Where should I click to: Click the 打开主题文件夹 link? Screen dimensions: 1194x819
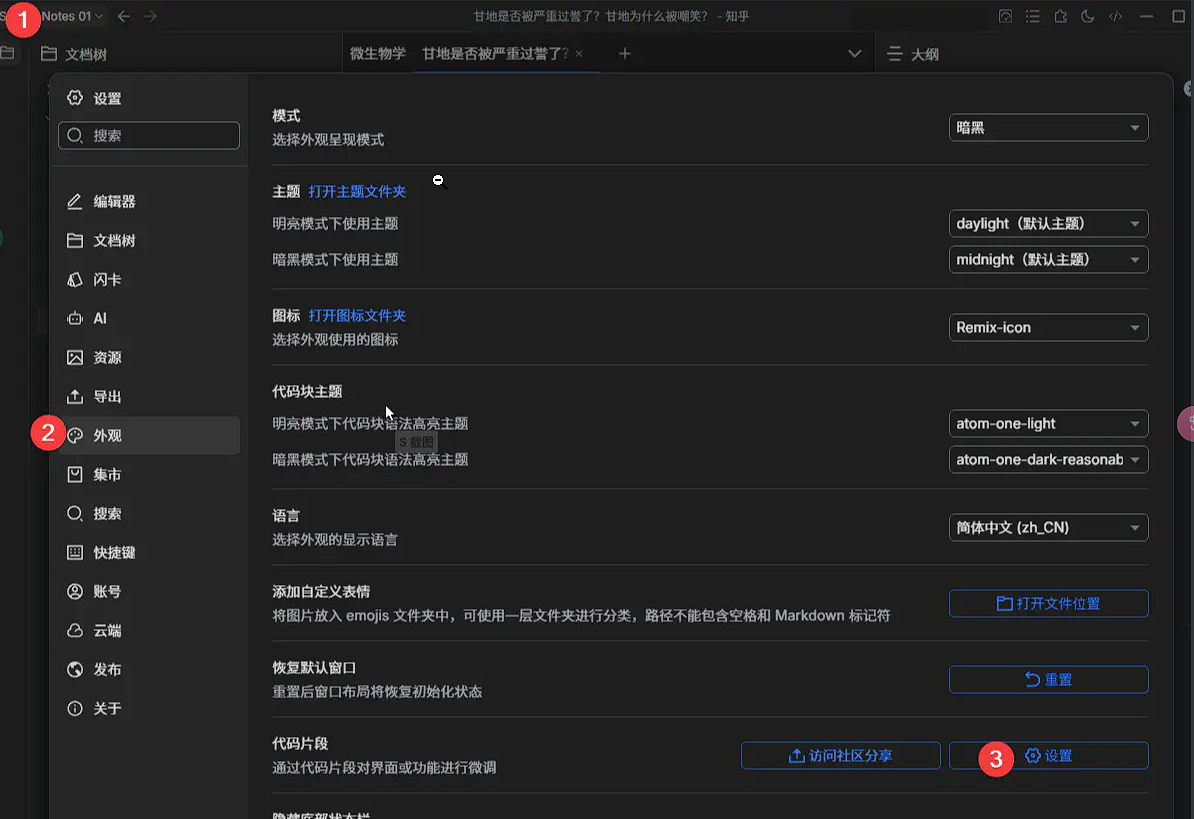coord(357,192)
